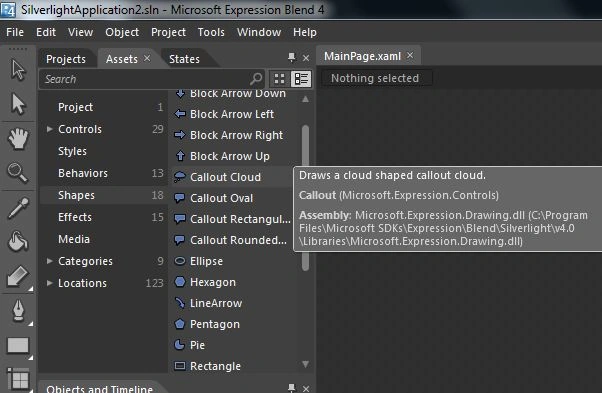Expand the Categories node
602x393 pixels.
50,261
